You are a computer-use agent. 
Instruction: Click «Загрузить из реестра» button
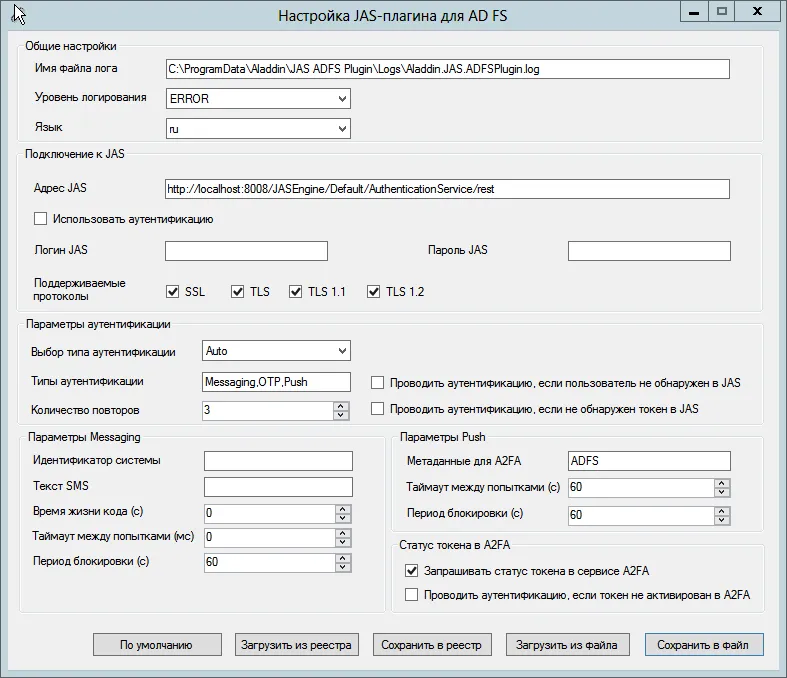pos(297,645)
